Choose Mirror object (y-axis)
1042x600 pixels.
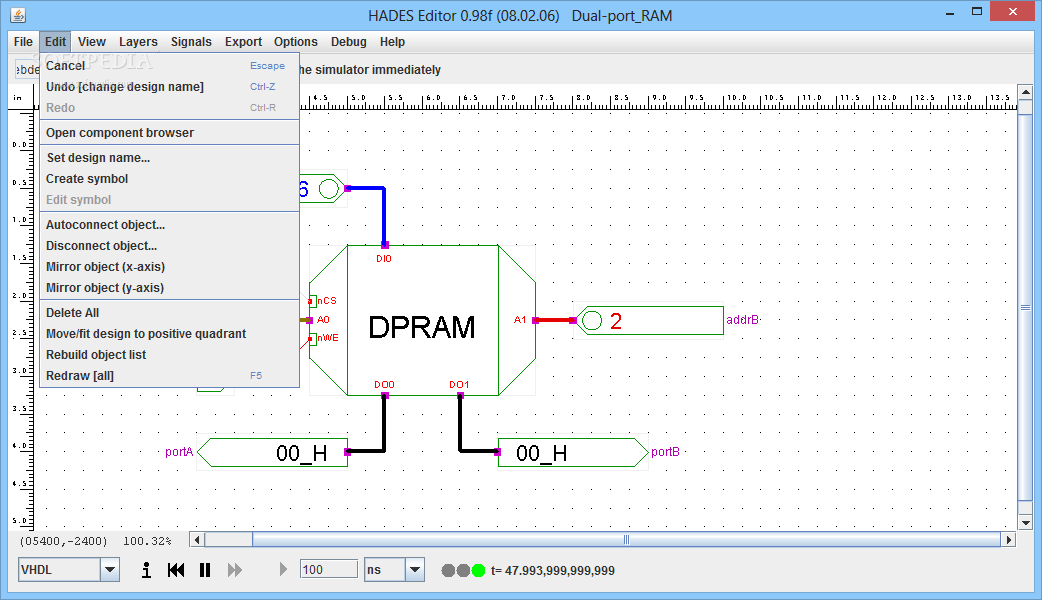[169, 288]
